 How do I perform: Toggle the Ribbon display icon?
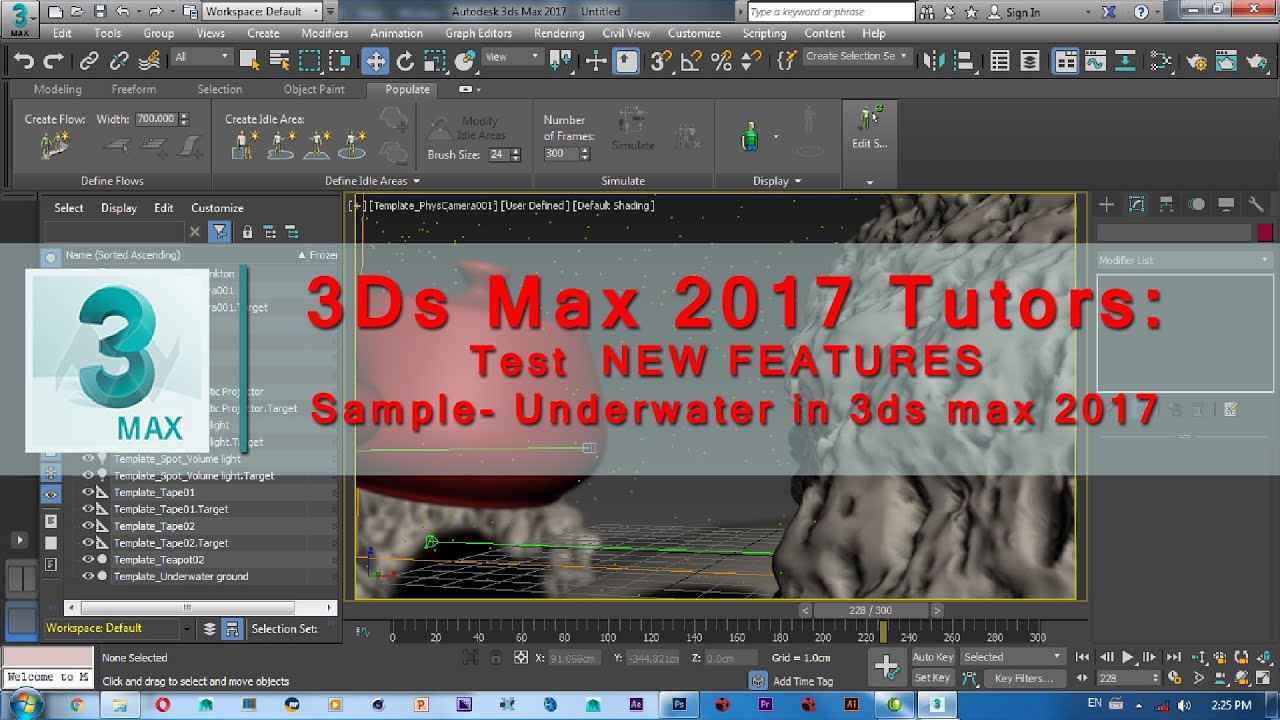click(x=1066, y=61)
